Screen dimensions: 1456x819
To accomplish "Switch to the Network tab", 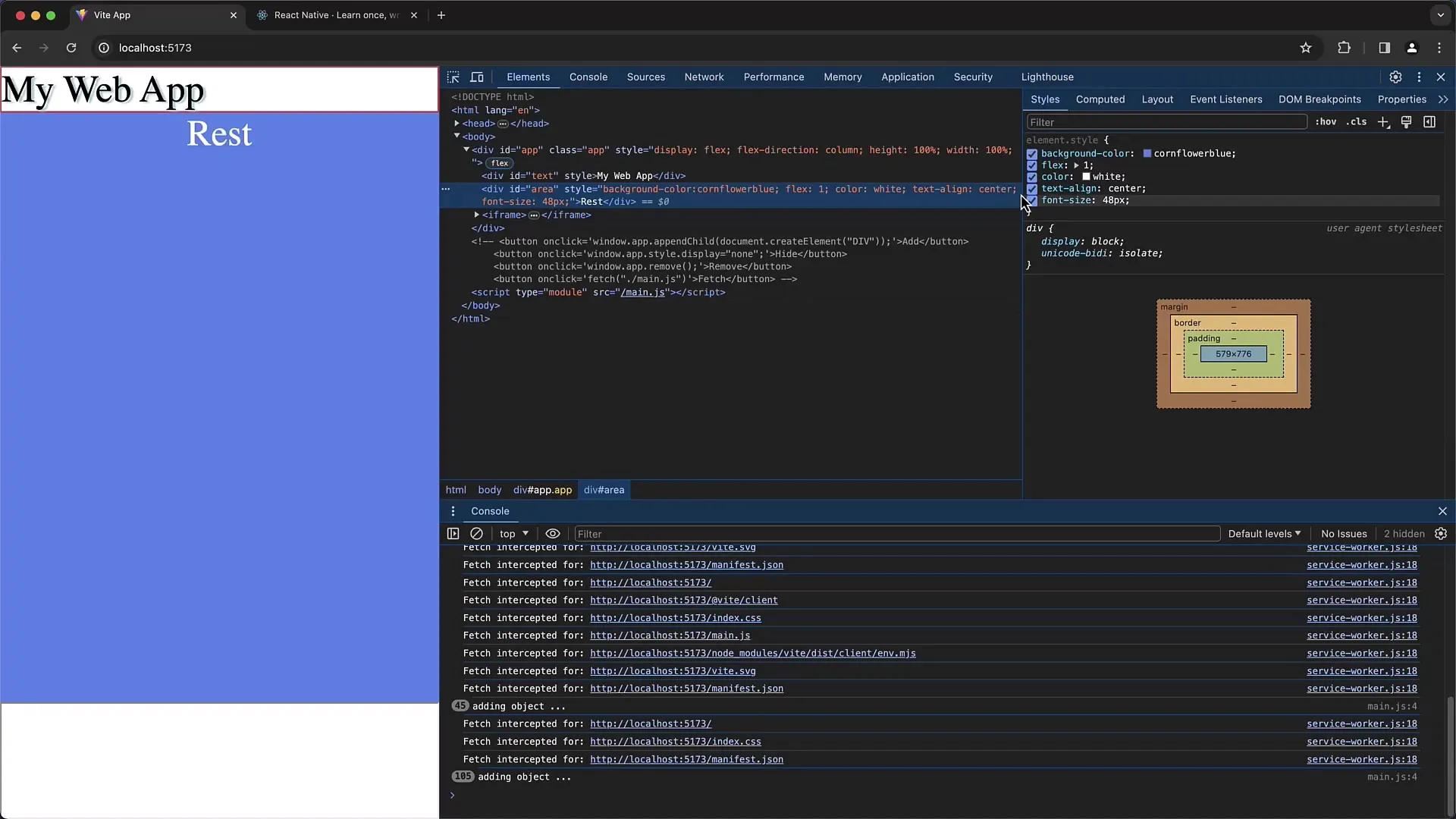I will (704, 77).
